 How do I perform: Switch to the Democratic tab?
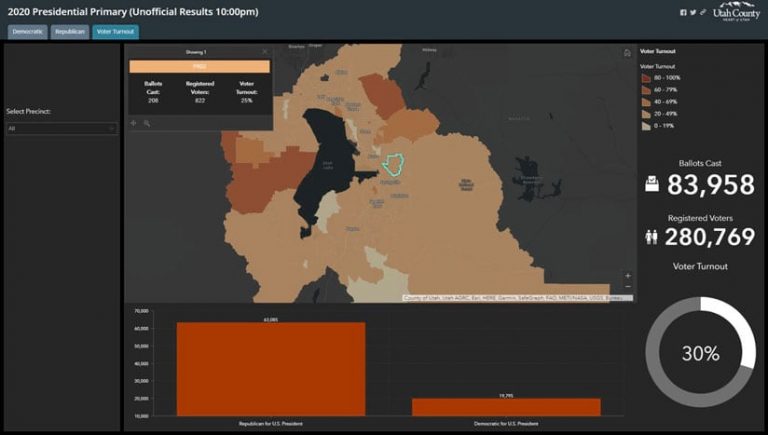click(x=27, y=32)
